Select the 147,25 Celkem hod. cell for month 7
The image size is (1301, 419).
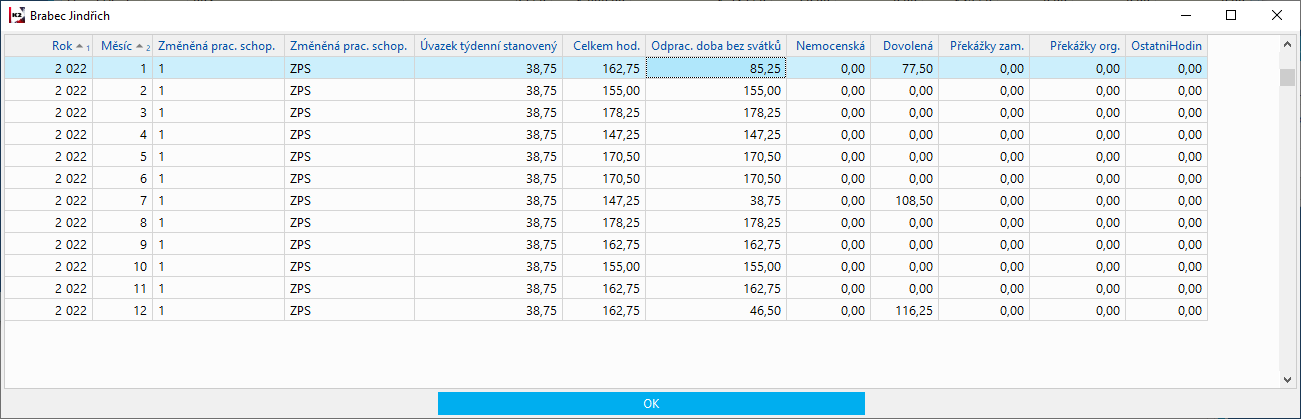tap(604, 200)
